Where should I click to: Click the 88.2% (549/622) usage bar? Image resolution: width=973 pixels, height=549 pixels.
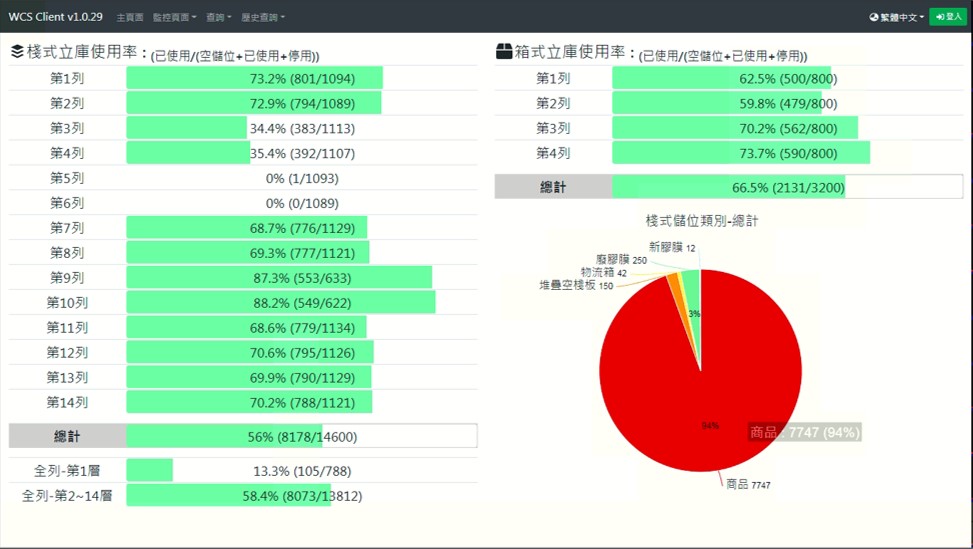(281, 303)
